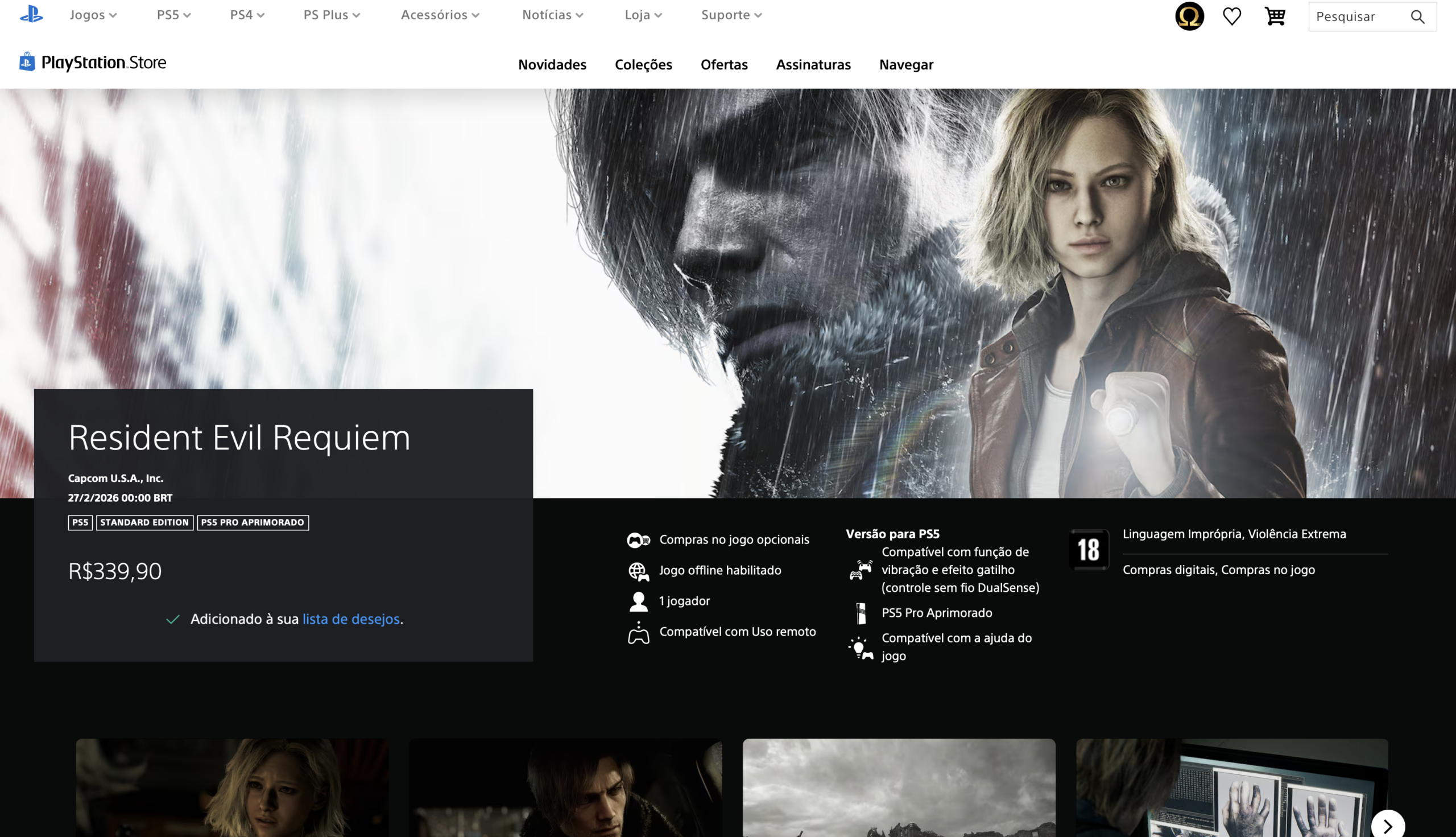Select Navegar in the store menu
This screenshot has width=1456, height=837.
[906, 65]
